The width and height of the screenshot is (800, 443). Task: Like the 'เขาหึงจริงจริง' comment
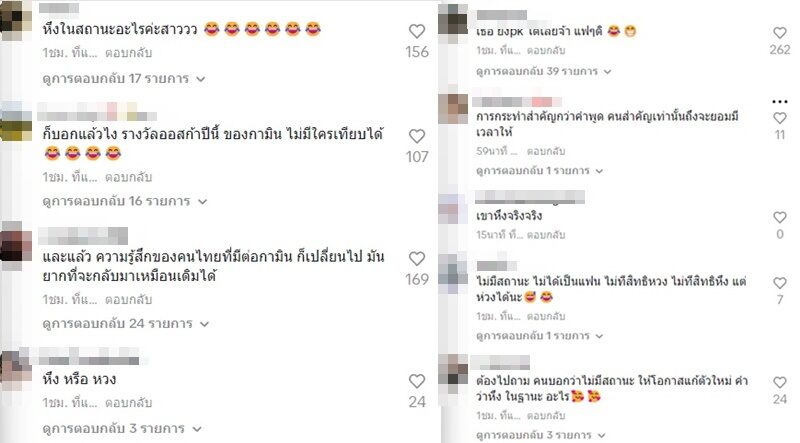tap(780, 217)
